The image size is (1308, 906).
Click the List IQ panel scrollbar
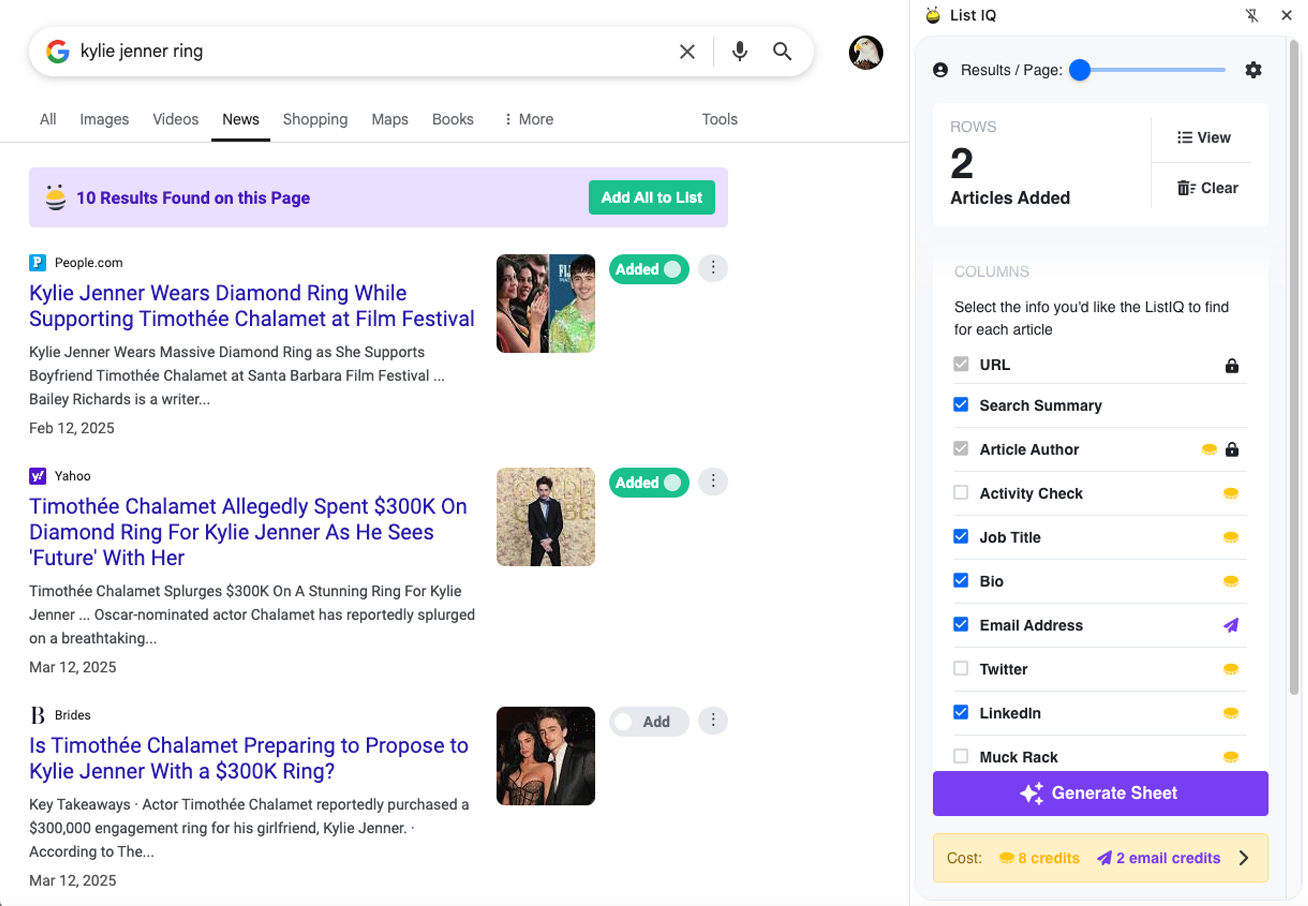pyautogui.click(x=1294, y=367)
